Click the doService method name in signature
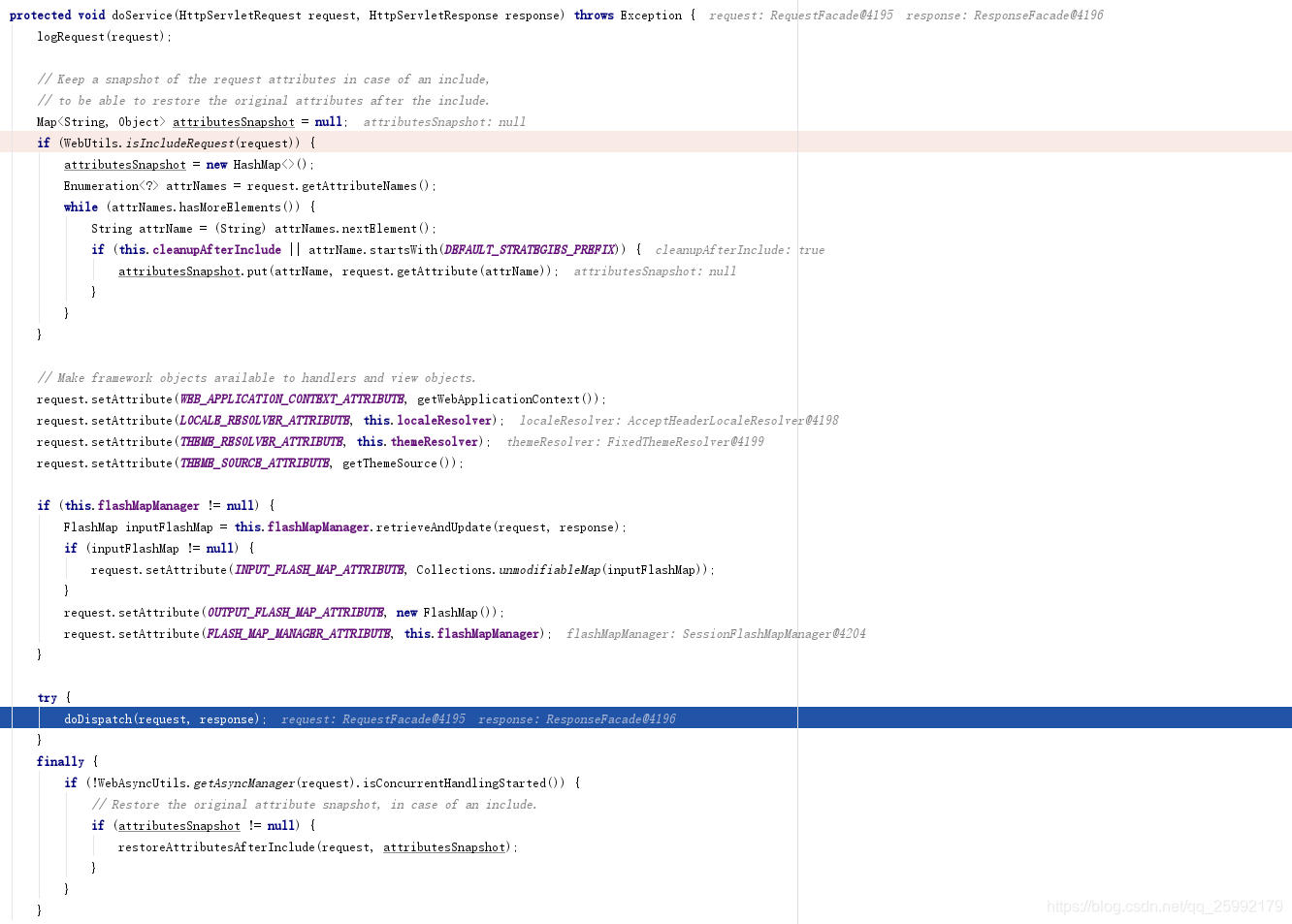The image size is (1292, 924). point(140,16)
